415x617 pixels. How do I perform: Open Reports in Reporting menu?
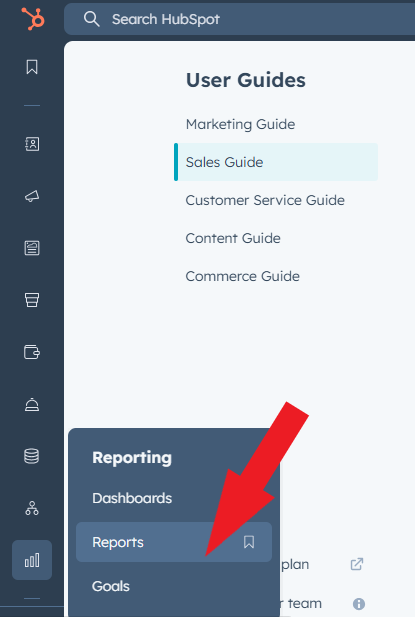click(174, 542)
